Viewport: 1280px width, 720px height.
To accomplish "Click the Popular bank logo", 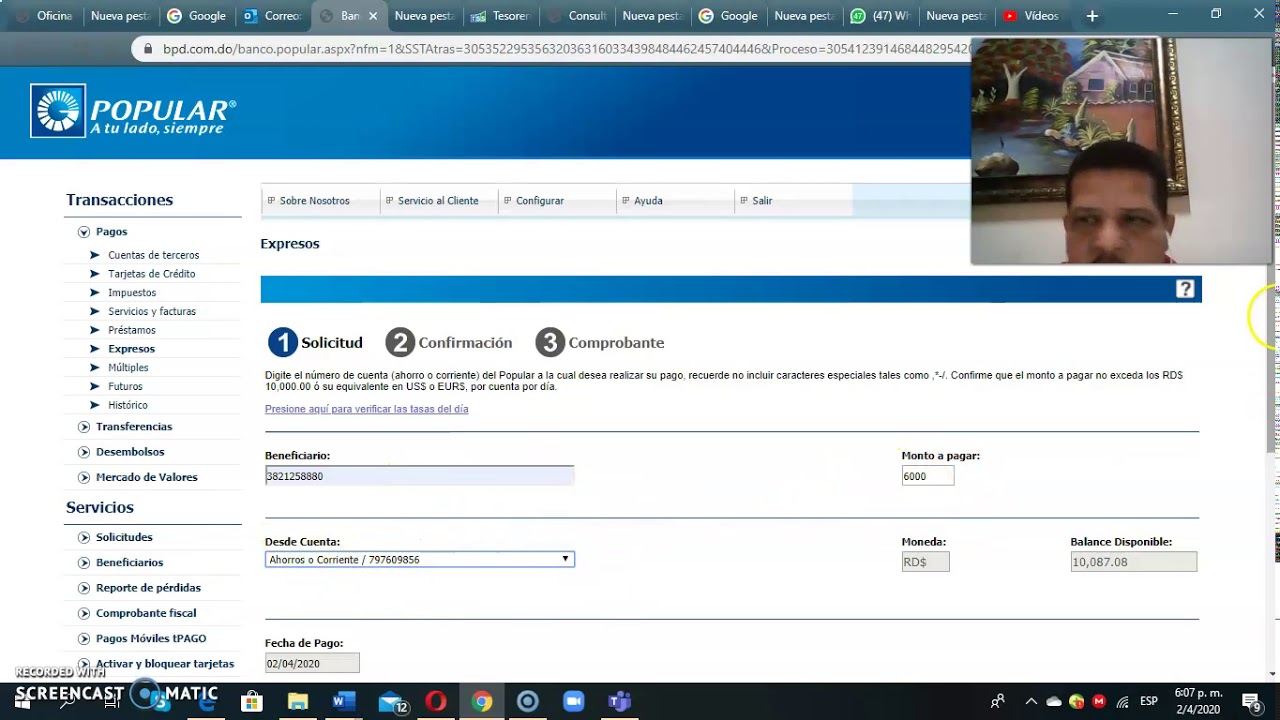I will click(134, 110).
